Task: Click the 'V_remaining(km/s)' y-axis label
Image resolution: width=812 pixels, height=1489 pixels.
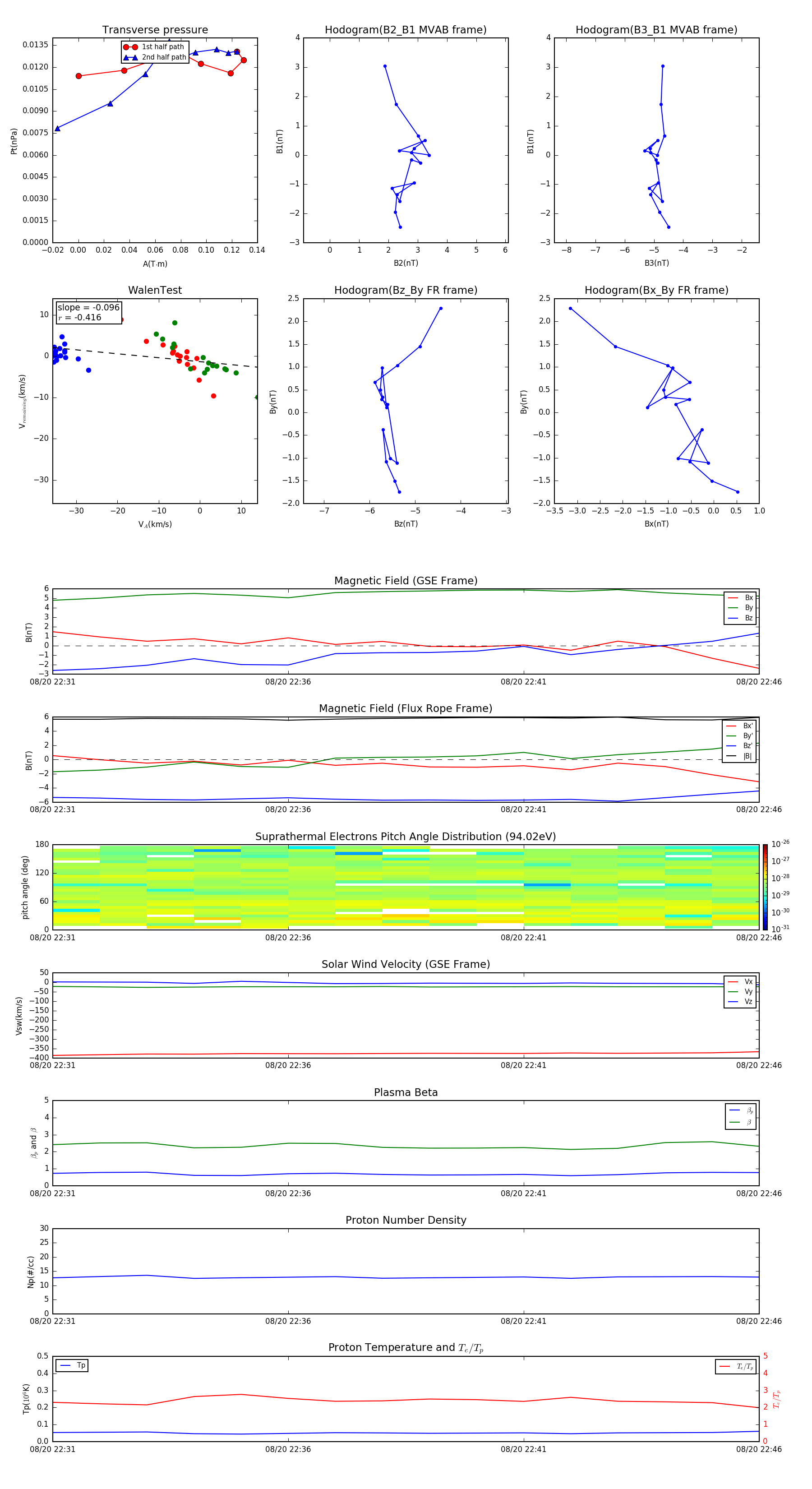Action: click(22, 401)
